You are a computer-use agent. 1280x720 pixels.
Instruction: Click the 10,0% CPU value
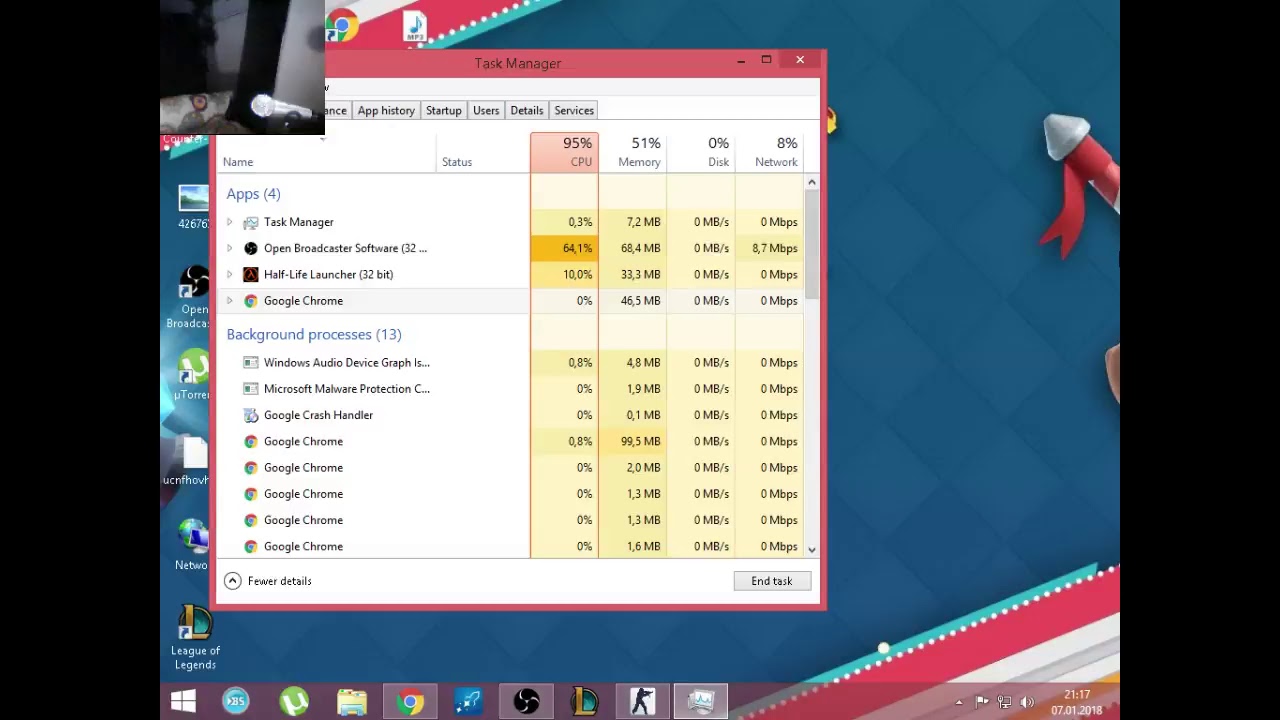[577, 274]
